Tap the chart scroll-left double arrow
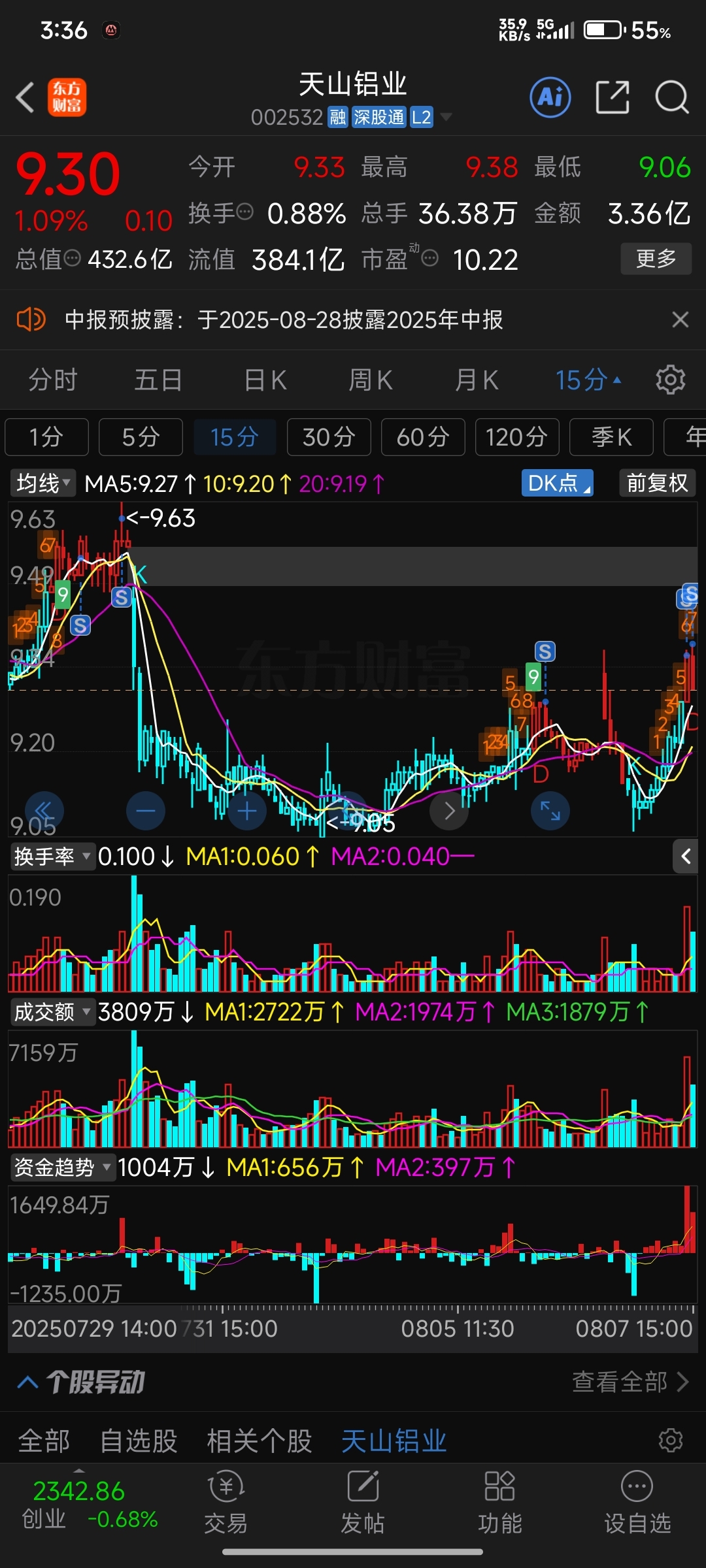The height and width of the screenshot is (1568, 706). [44, 811]
